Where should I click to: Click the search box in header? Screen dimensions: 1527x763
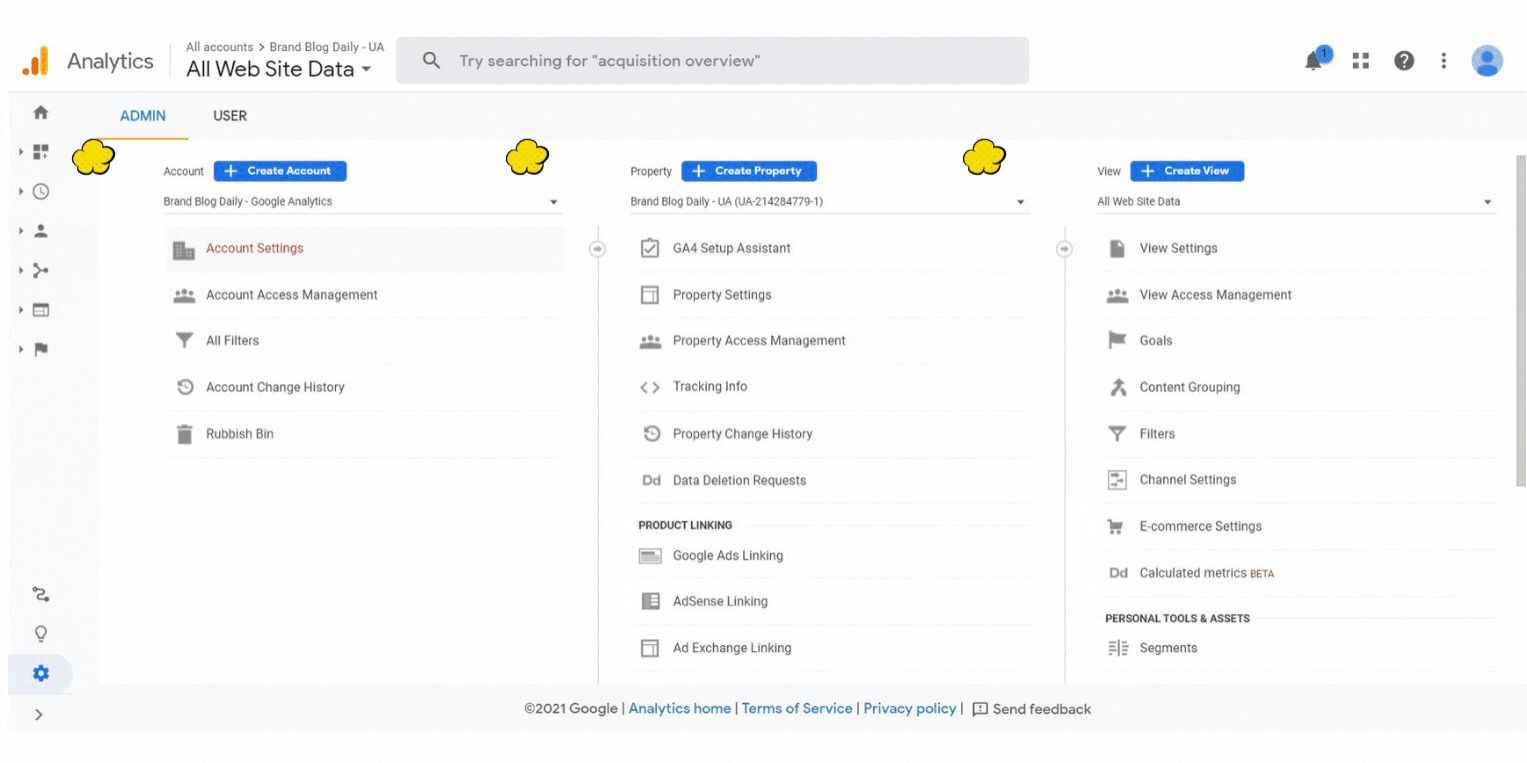coord(712,61)
